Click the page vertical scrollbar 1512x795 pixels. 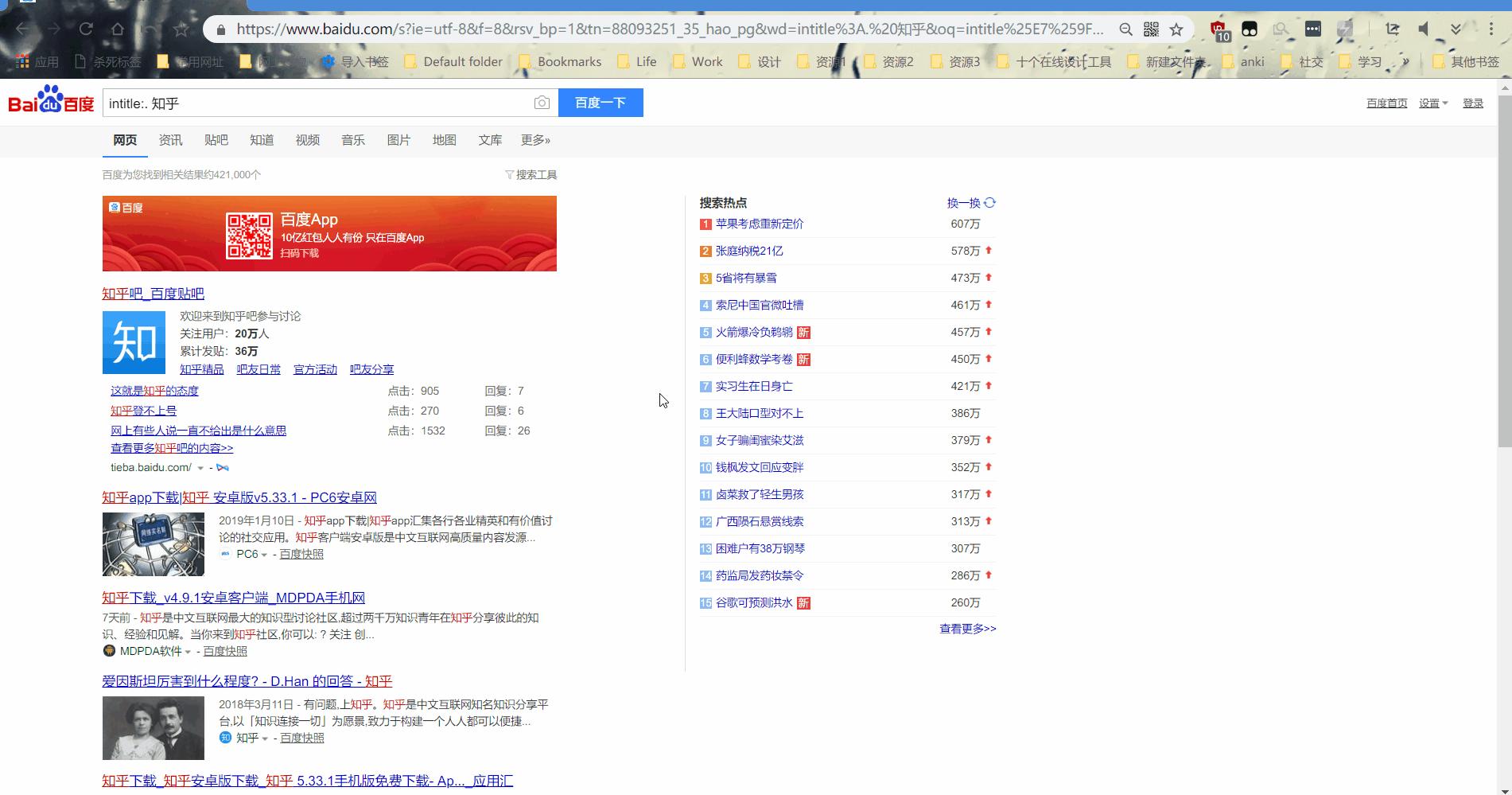pyautogui.click(x=1505, y=271)
